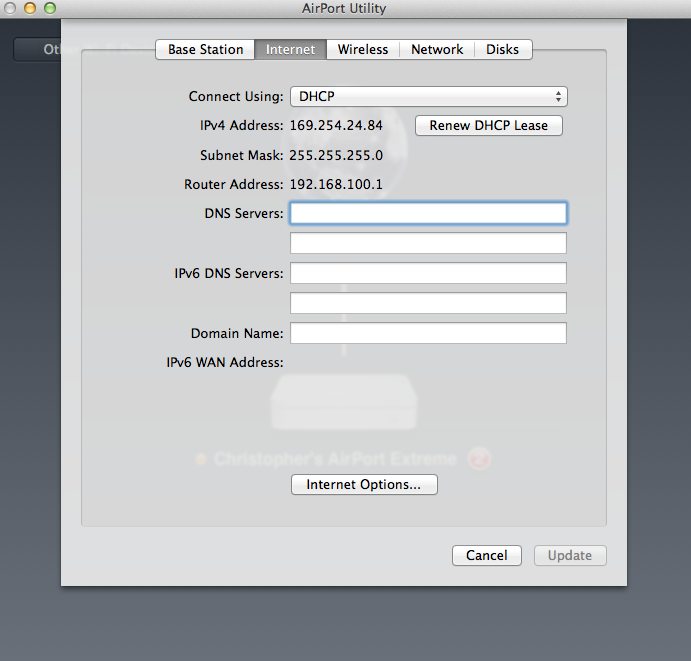Screen dimensions: 691x661
Task: Click the AirPort Utility window title
Action: click(x=344, y=8)
